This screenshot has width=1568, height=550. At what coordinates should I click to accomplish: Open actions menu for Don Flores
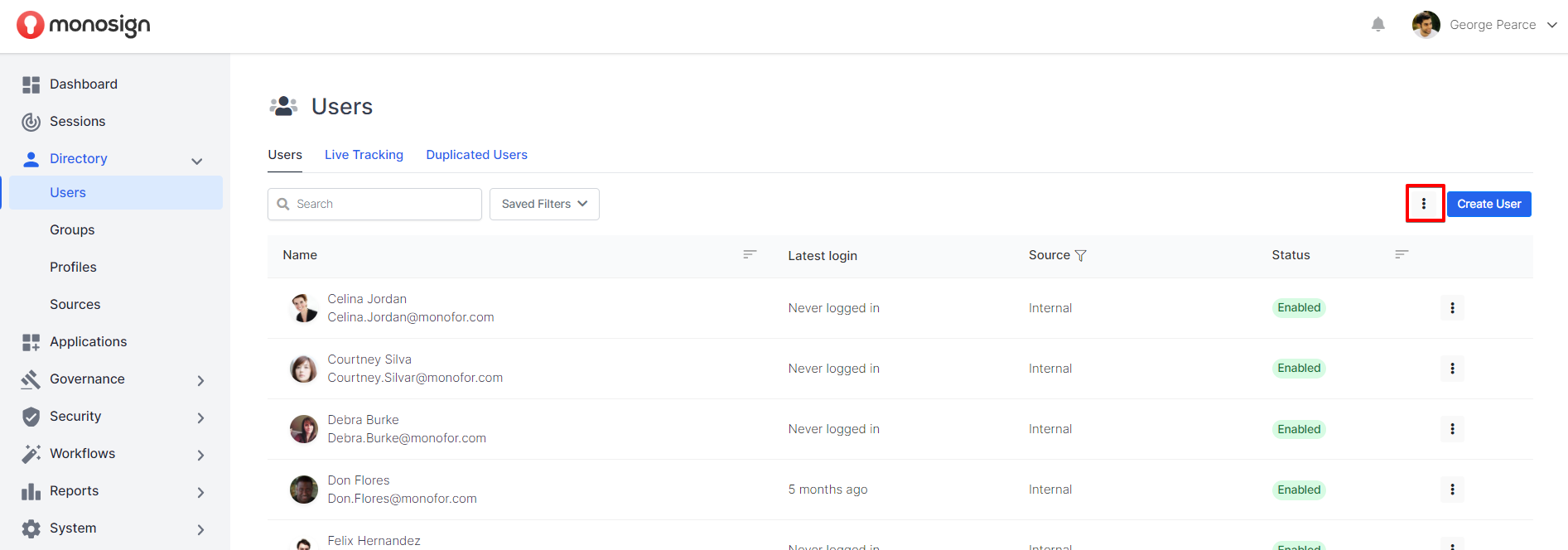(1451, 490)
